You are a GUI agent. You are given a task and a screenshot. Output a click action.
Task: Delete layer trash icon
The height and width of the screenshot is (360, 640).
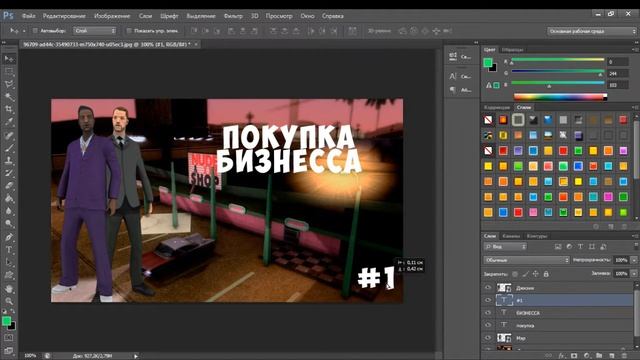coord(624,356)
